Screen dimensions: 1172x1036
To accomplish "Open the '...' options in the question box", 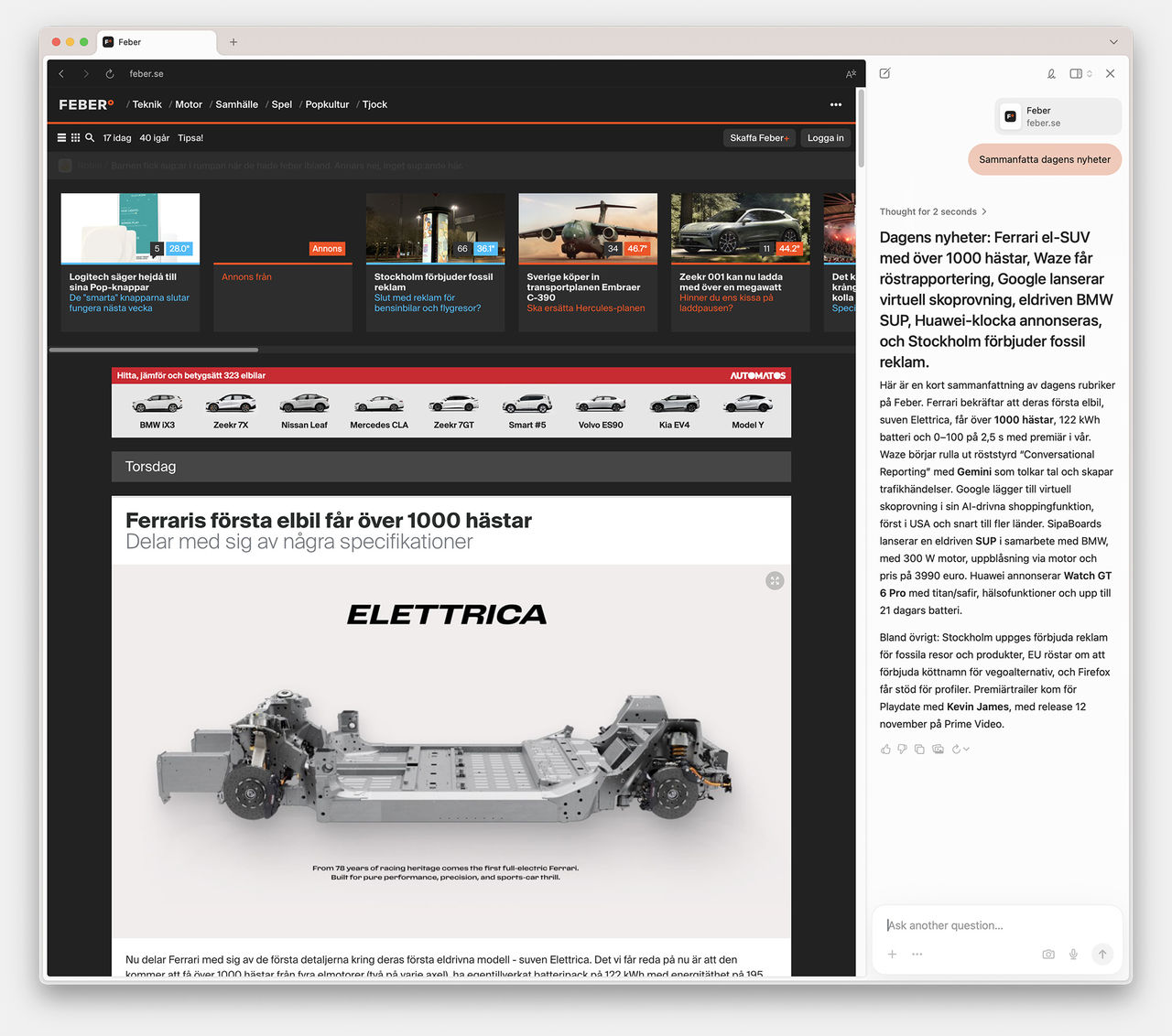I will coord(917,954).
